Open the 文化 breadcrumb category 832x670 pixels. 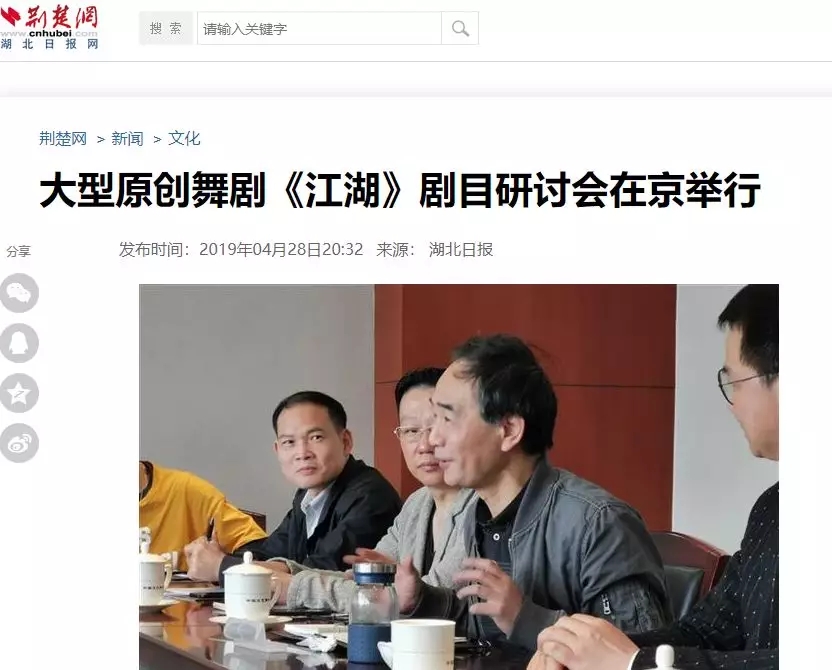pyautogui.click(x=184, y=138)
